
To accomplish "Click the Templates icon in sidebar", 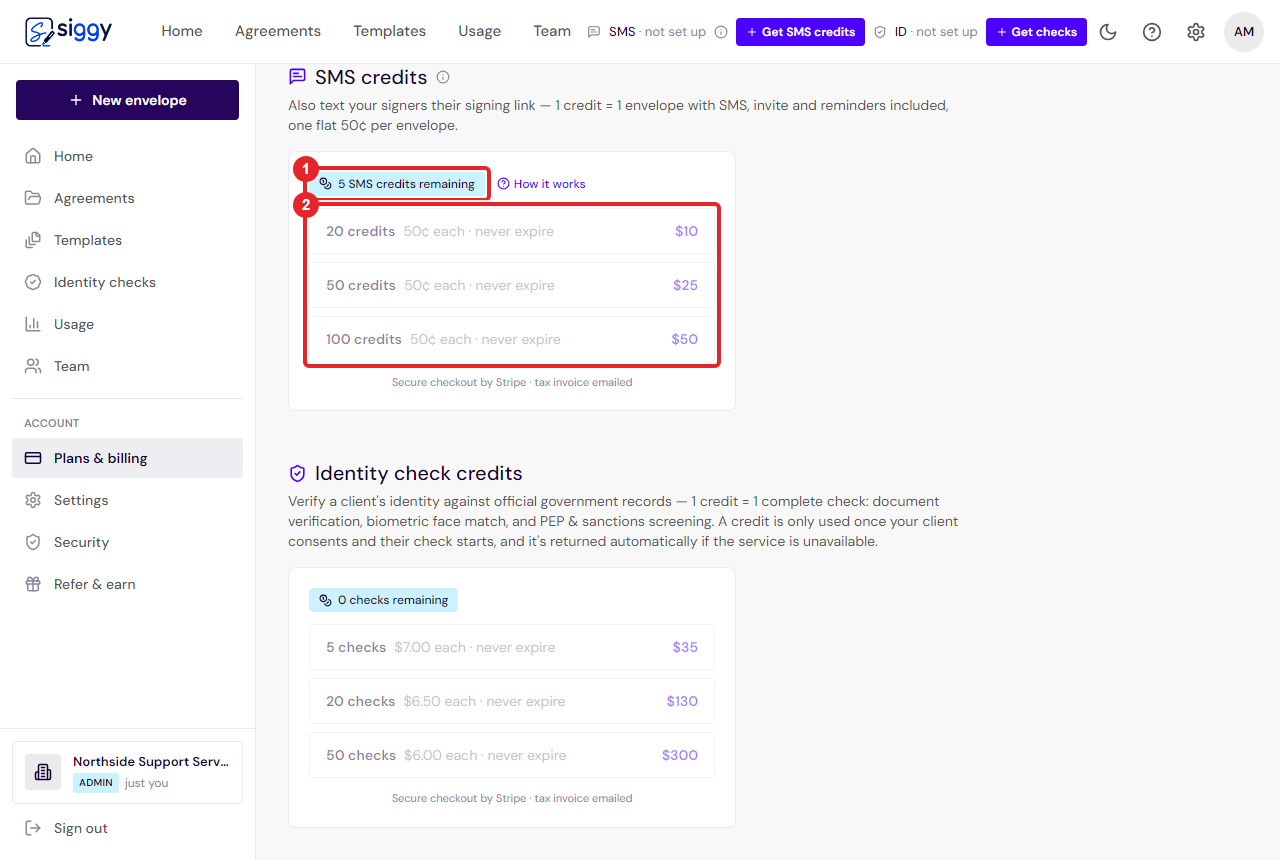I will click(x=33, y=240).
